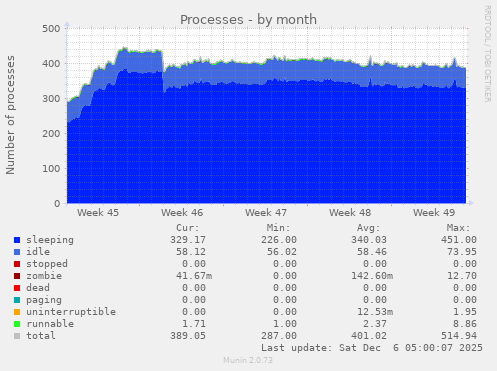Viewport: 497px width, 371px height.
Task: Click sleeping max value 451.00
Action: click(x=459, y=240)
